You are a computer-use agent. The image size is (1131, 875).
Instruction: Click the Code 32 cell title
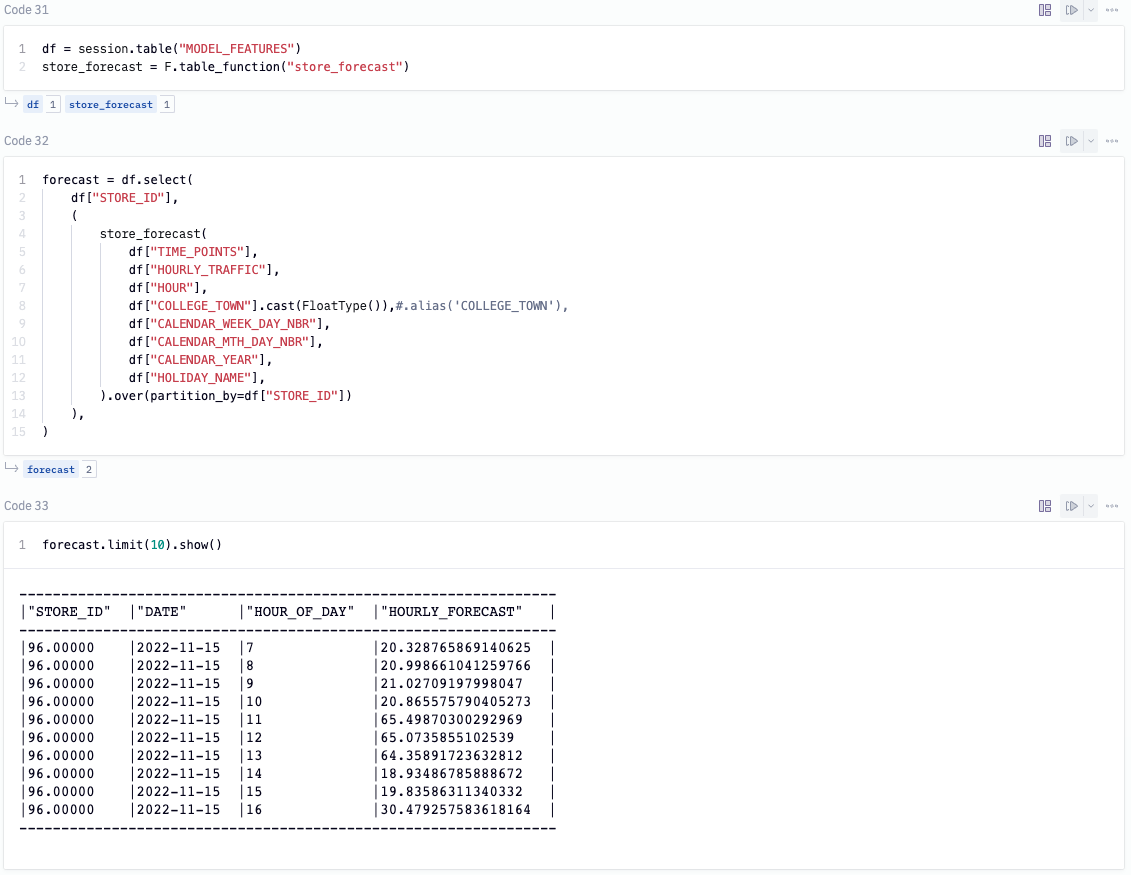(x=26, y=141)
